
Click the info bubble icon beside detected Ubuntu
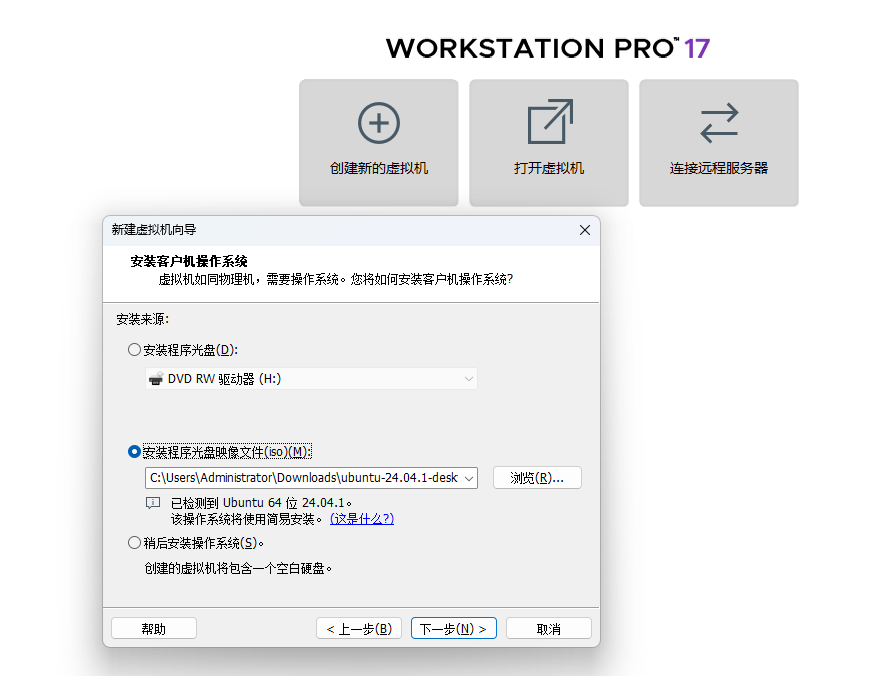(153, 503)
